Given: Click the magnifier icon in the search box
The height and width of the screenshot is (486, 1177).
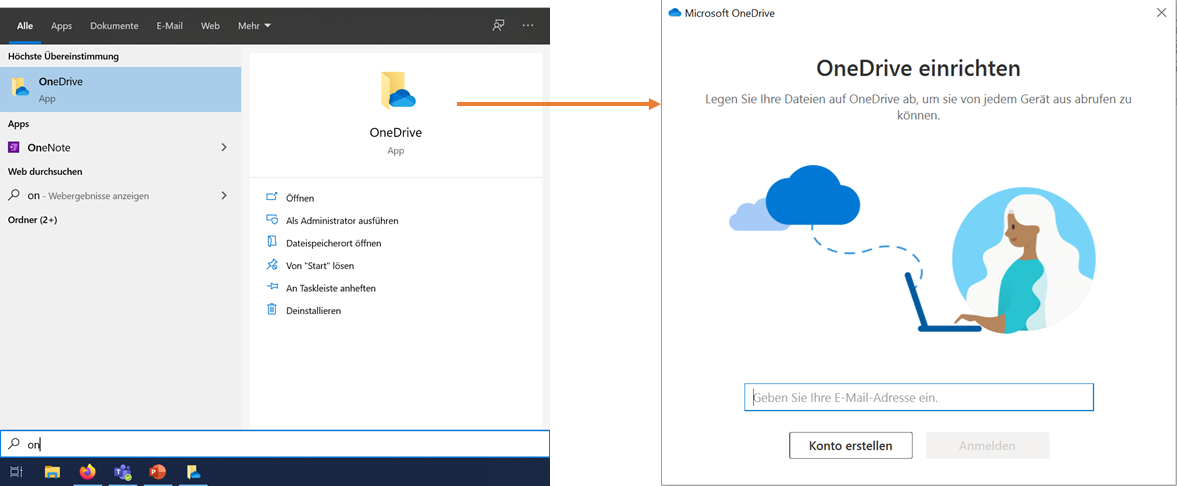Looking at the screenshot, I should (x=14, y=444).
